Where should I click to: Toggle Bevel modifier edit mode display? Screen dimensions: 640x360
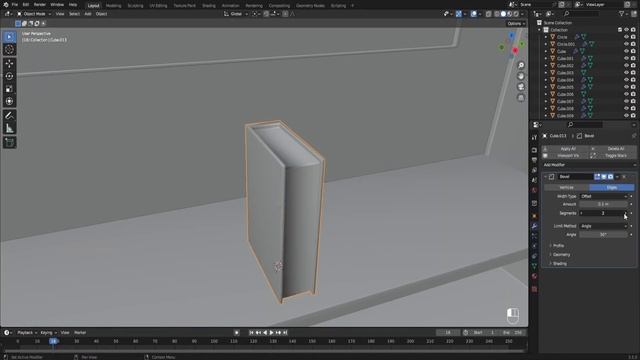pos(597,177)
